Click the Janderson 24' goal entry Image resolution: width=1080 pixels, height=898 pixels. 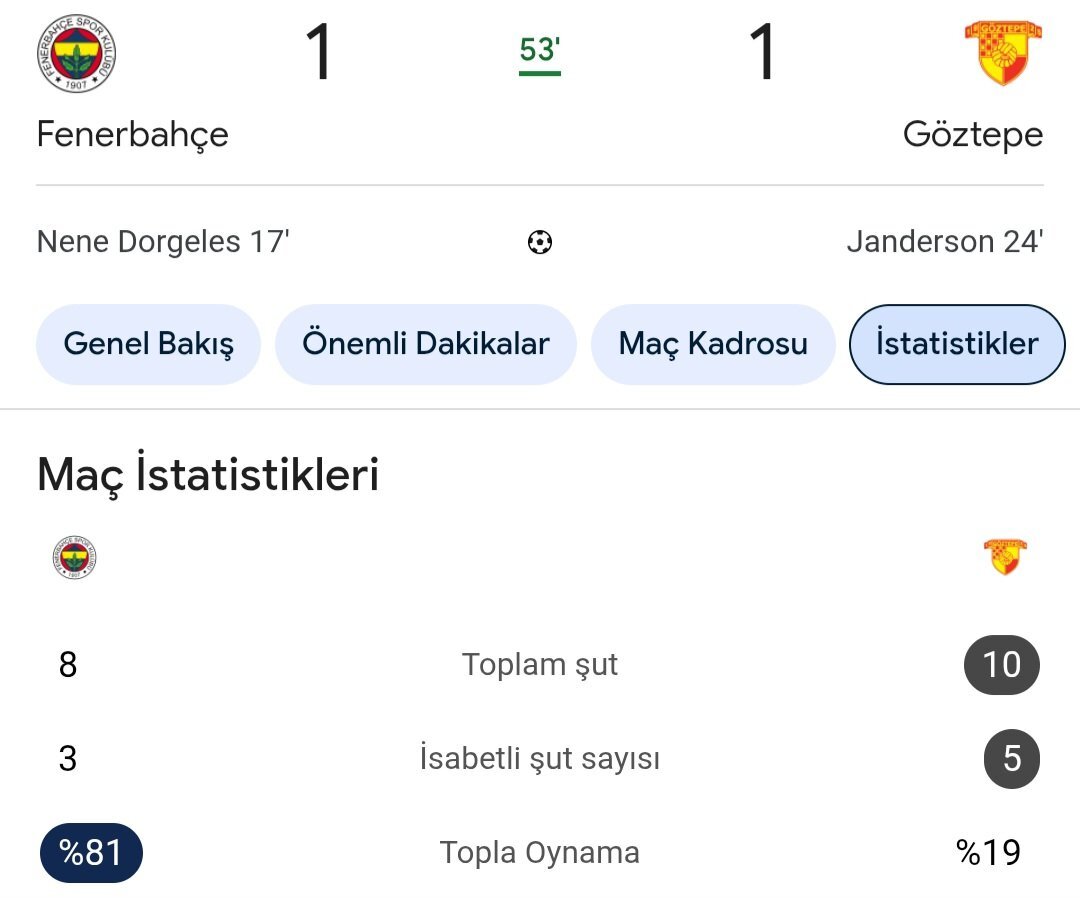coord(944,242)
